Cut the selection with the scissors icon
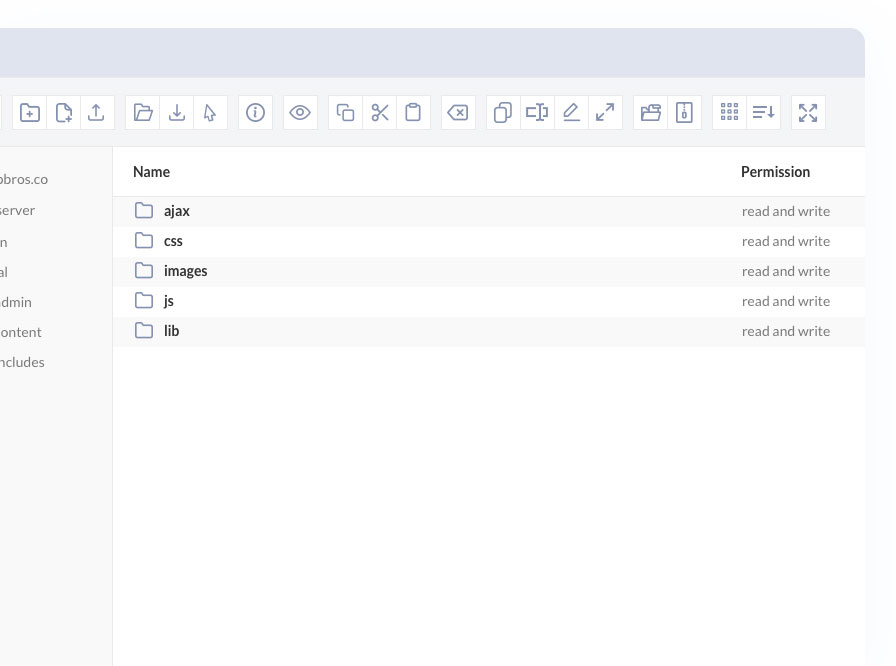The height and width of the screenshot is (666, 896). 380,112
